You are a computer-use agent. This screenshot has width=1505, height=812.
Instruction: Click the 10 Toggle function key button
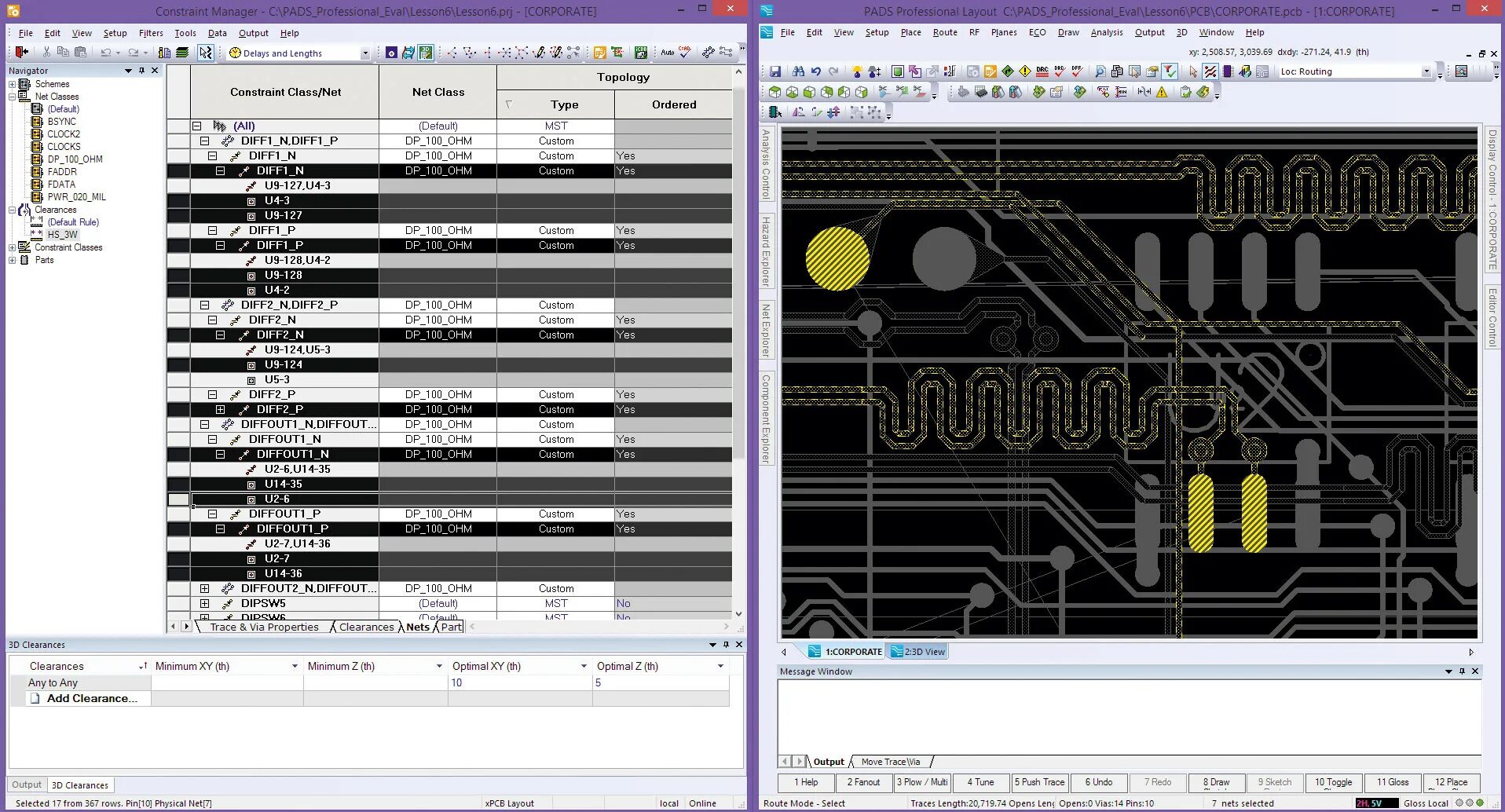(x=1334, y=782)
